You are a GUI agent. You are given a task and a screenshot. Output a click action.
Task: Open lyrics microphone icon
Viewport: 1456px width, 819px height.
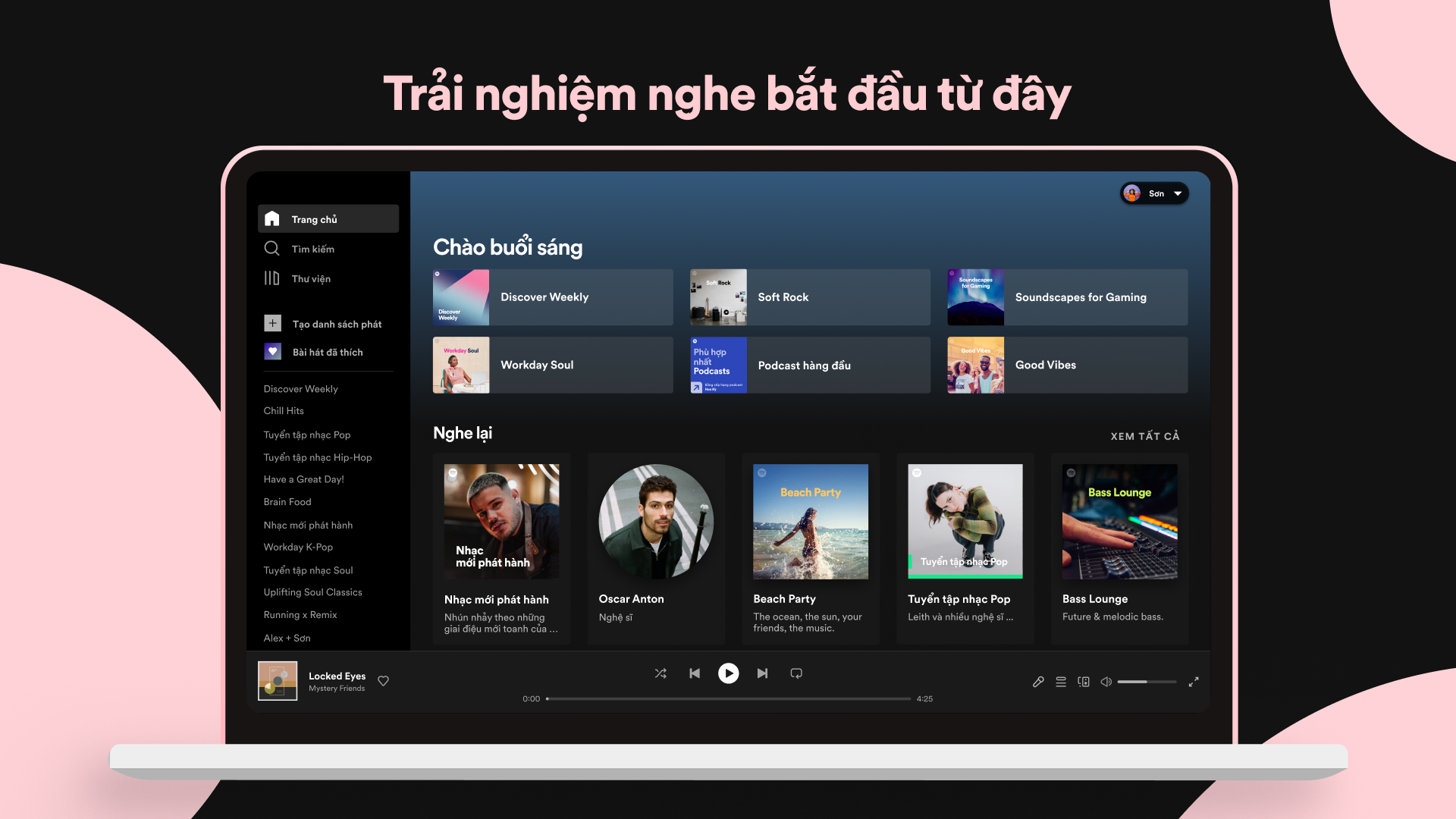click(1038, 682)
